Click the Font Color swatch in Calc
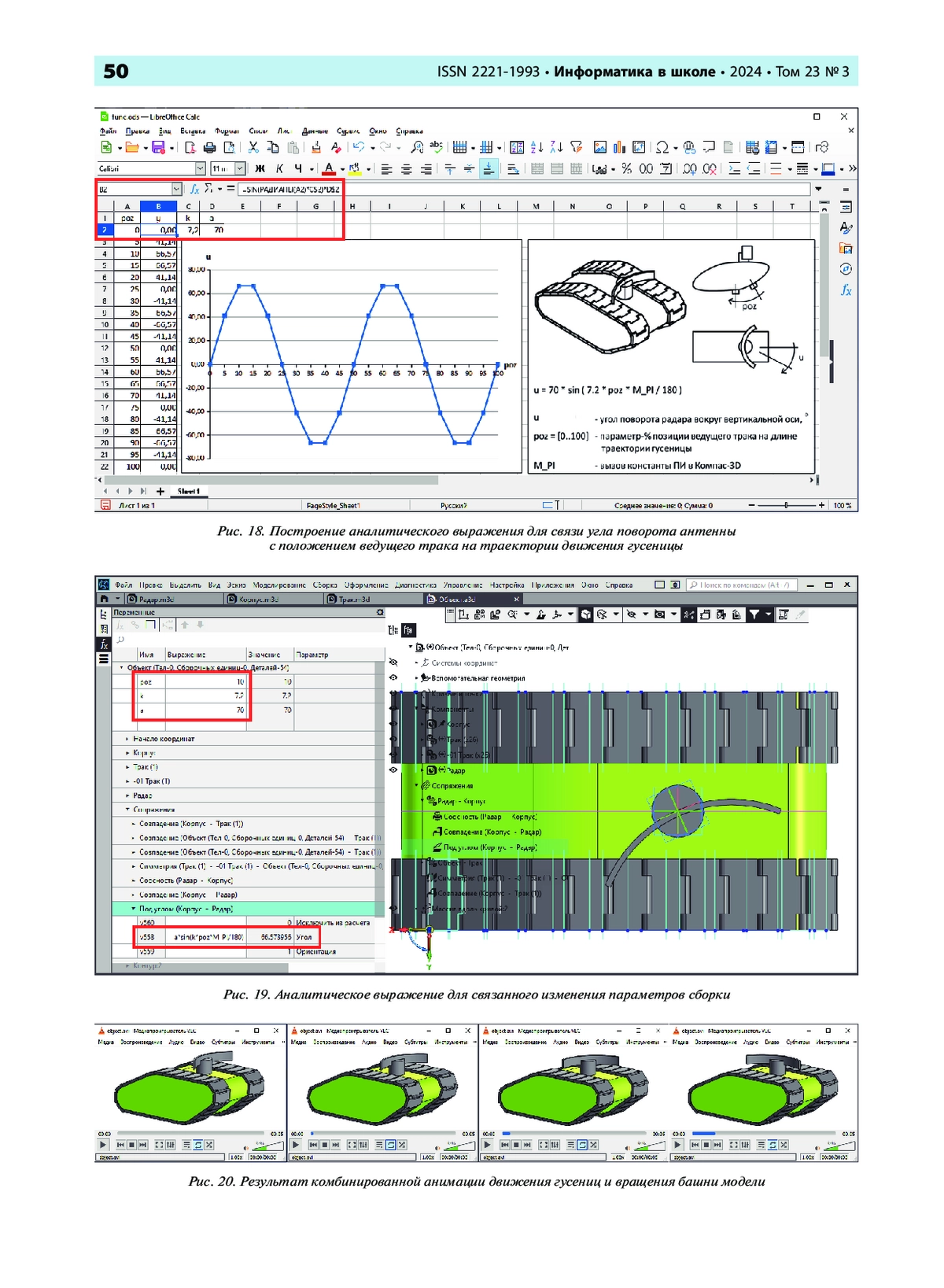Viewport: 944px width, 1288px height. pyautogui.click(x=330, y=168)
